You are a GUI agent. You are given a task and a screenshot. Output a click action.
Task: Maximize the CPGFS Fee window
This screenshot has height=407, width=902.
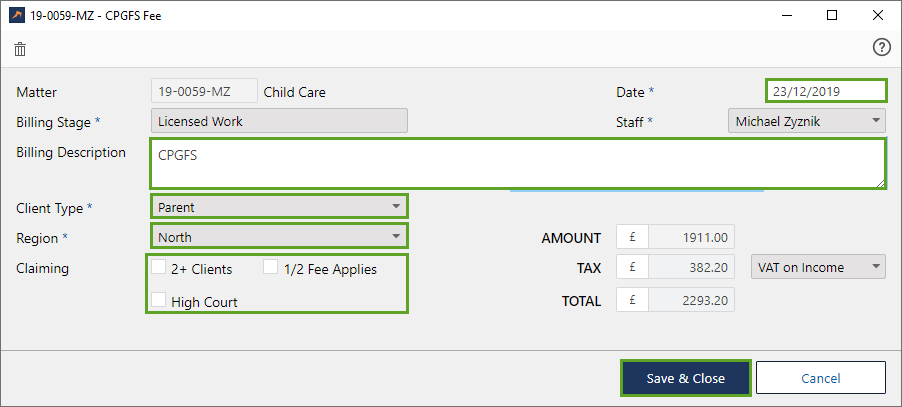pyautogui.click(x=832, y=15)
